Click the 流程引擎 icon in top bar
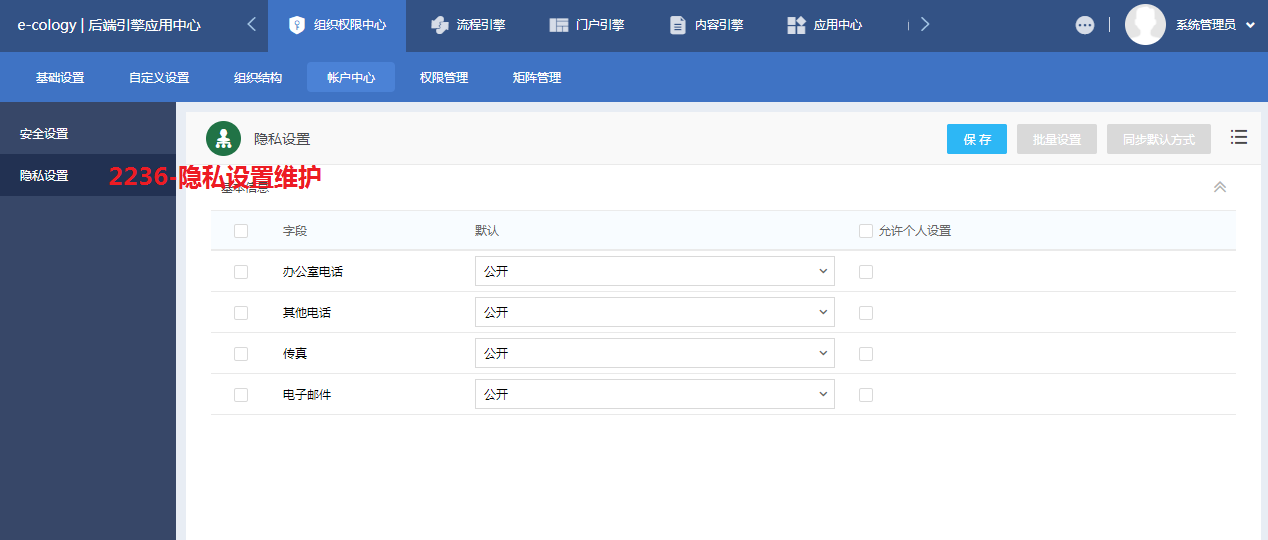 tap(439, 25)
